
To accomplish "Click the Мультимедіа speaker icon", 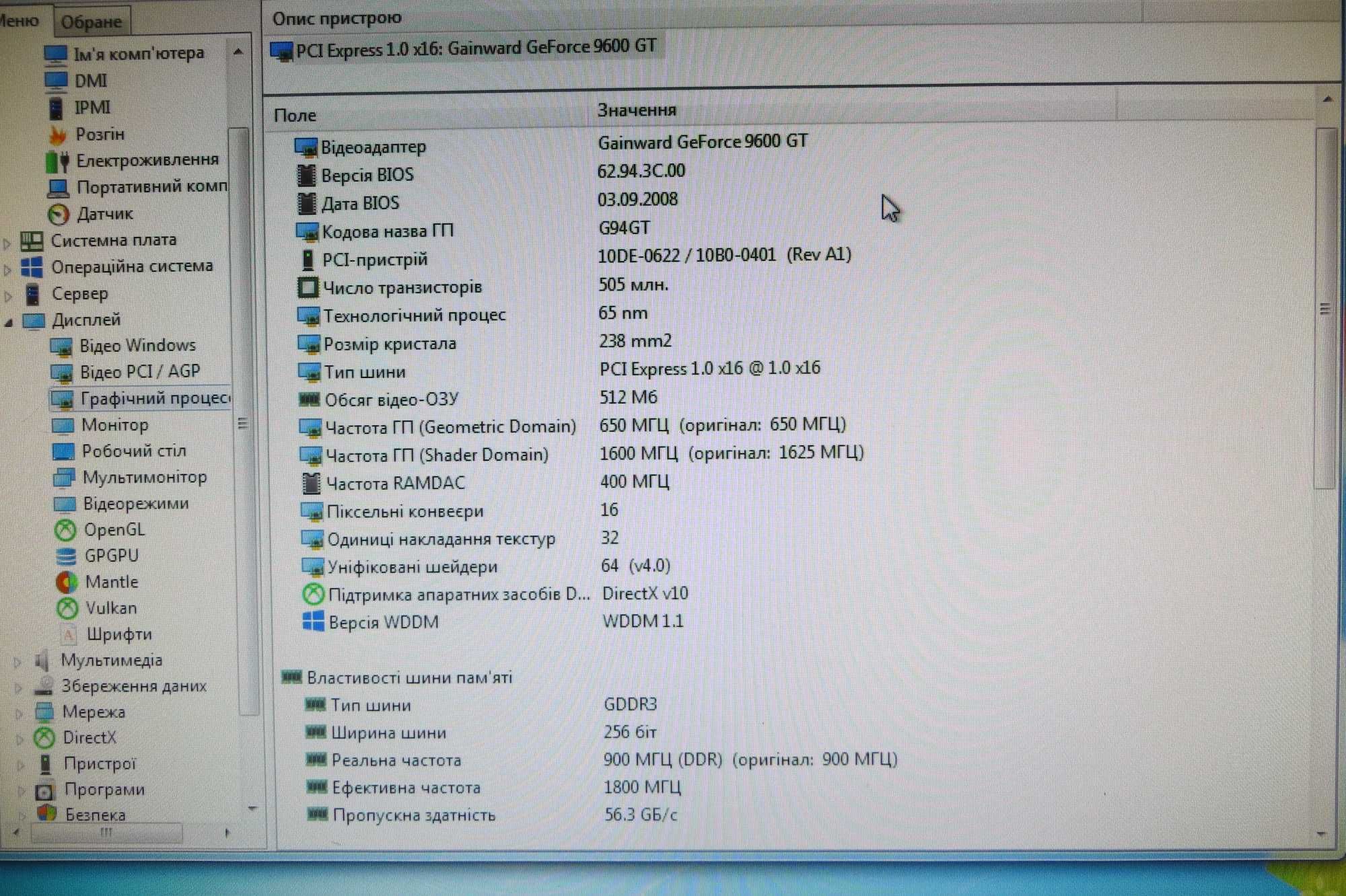I will pyautogui.click(x=42, y=661).
